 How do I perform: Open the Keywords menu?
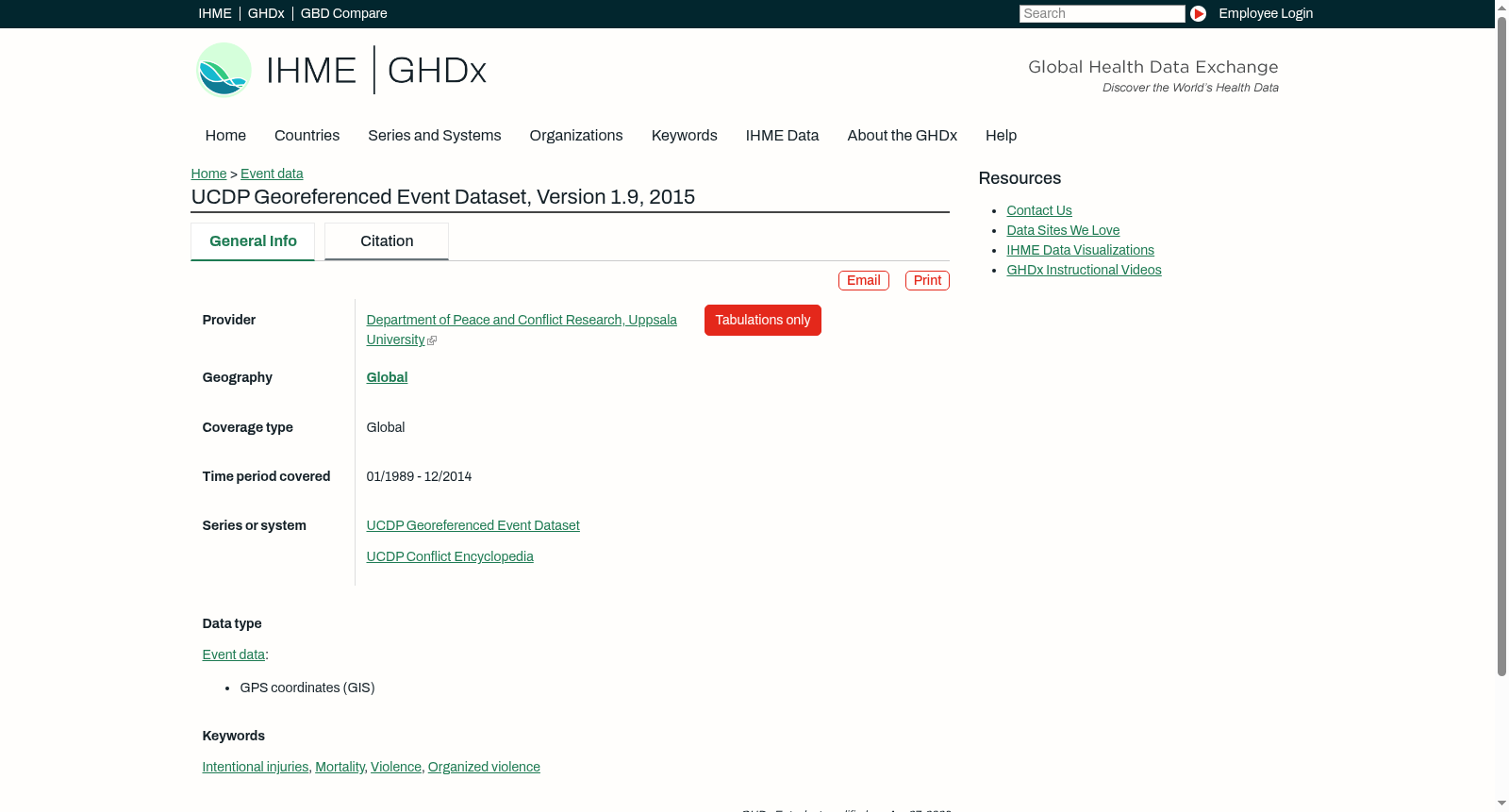coord(685,136)
